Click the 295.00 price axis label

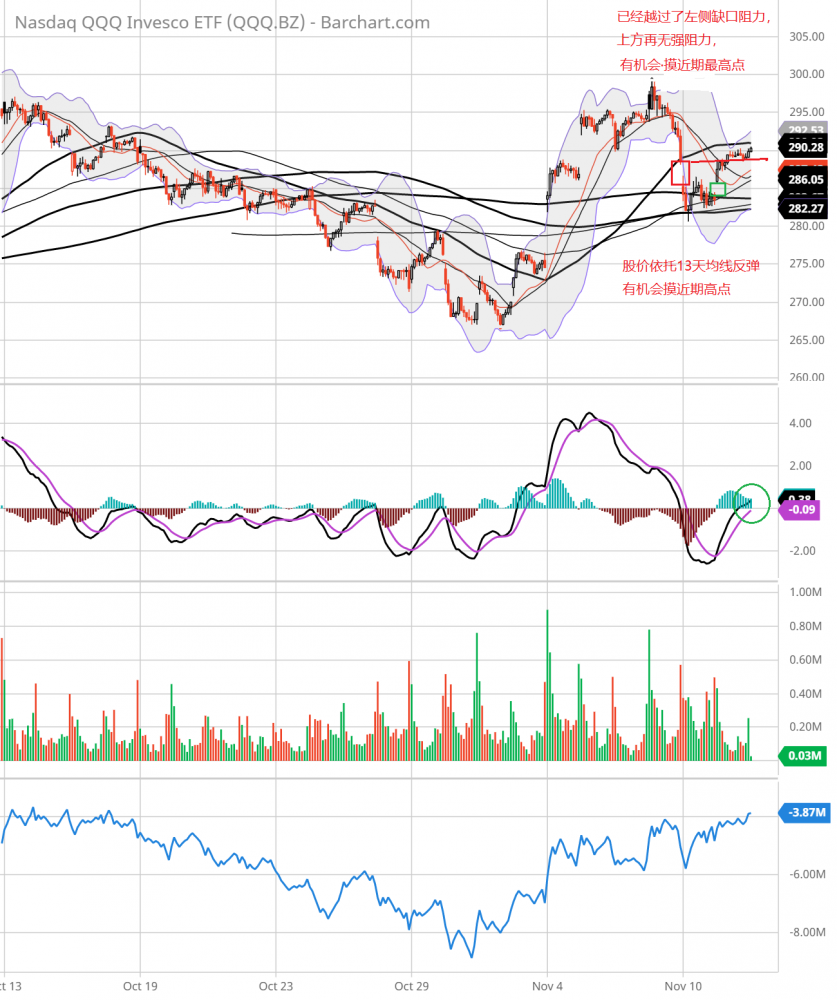click(x=806, y=112)
